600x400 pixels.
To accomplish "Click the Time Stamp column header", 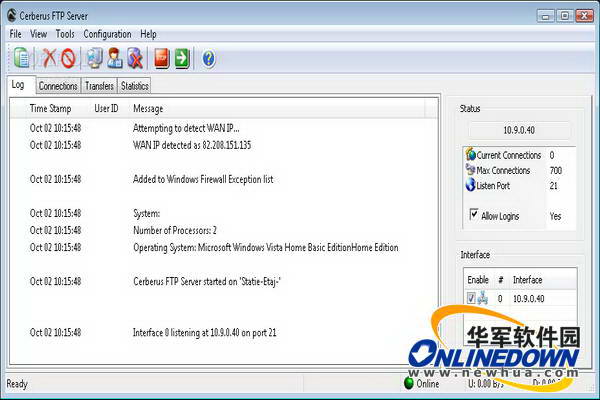I will [51, 109].
